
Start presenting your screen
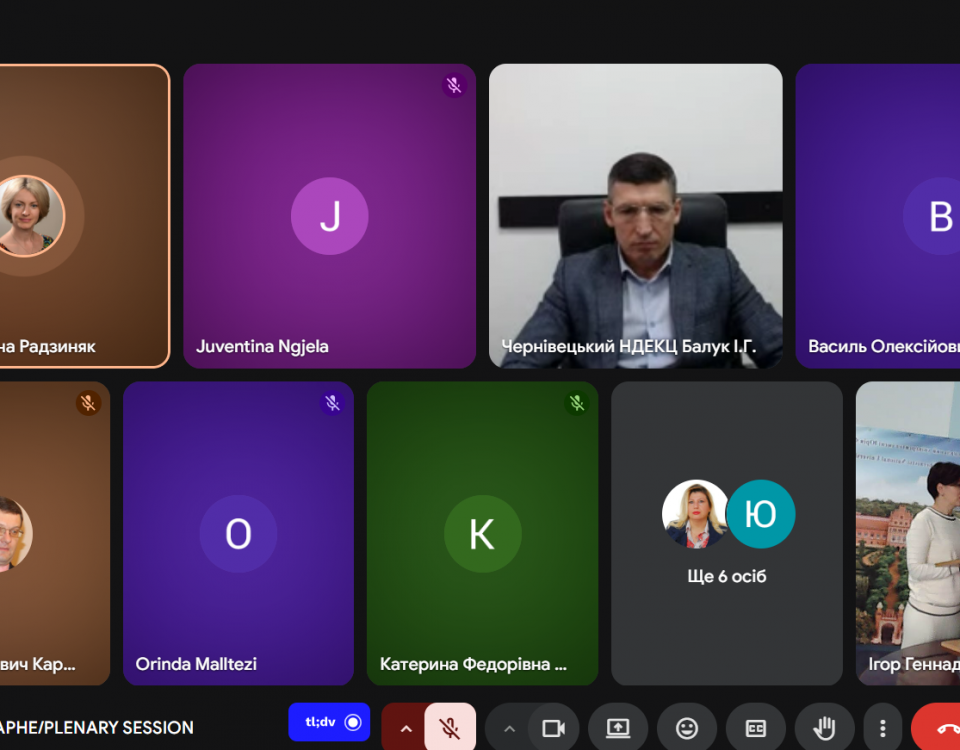click(x=618, y=728)
